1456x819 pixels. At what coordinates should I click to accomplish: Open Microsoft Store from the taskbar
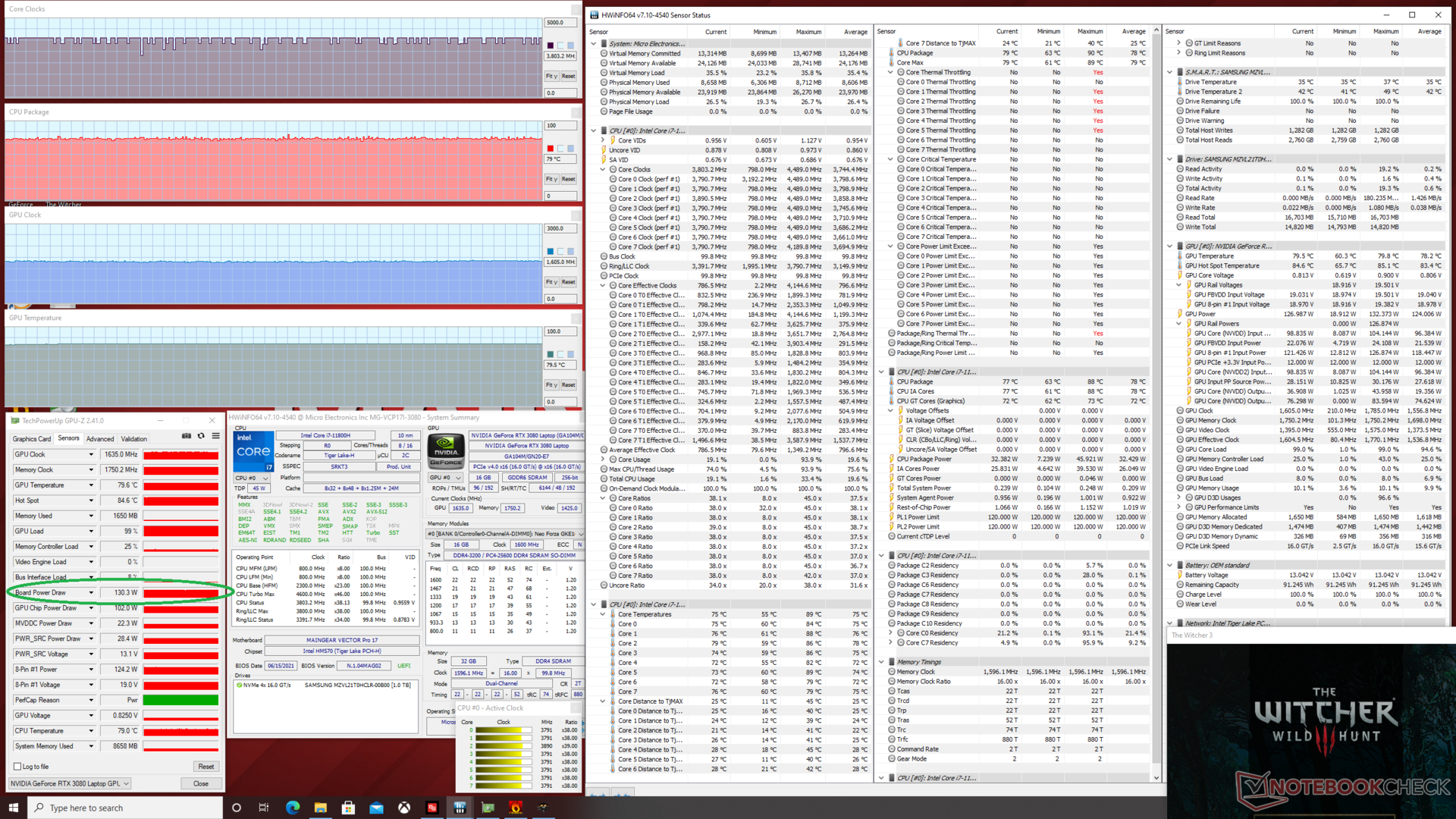point(348,808)
